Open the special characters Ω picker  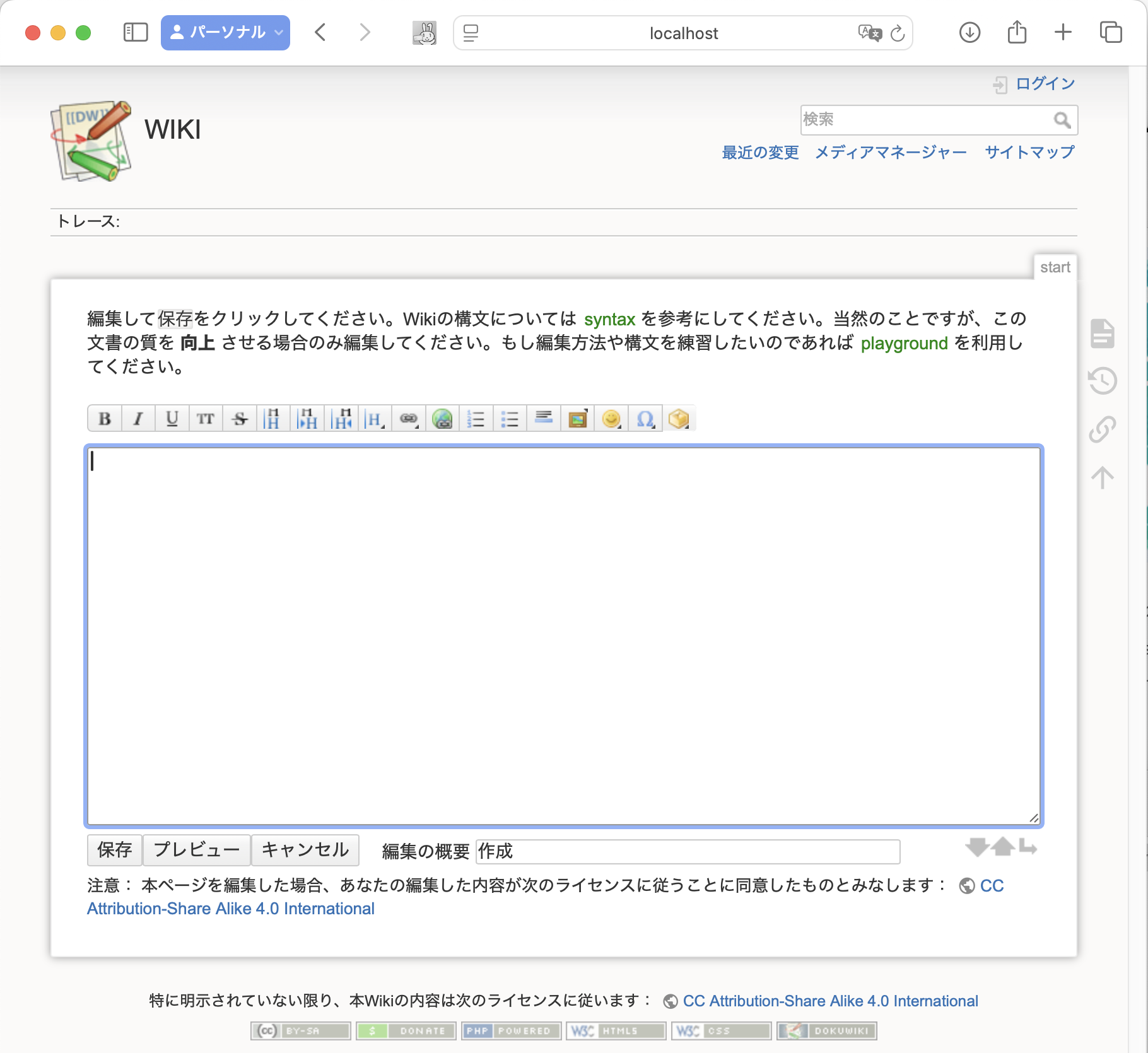[644, 418]
